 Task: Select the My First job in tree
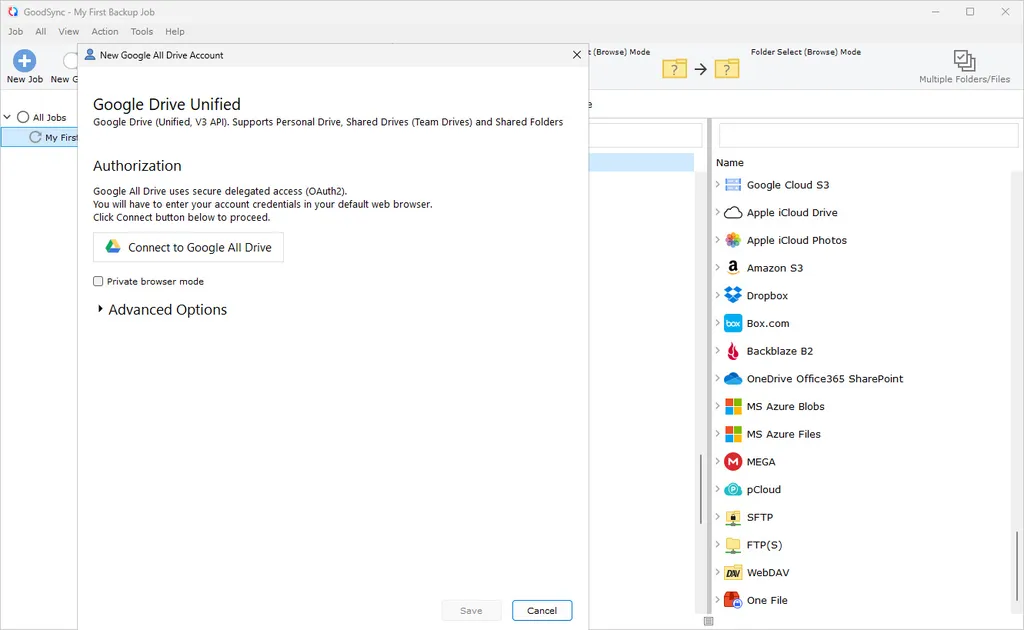(x=40, y=137)
